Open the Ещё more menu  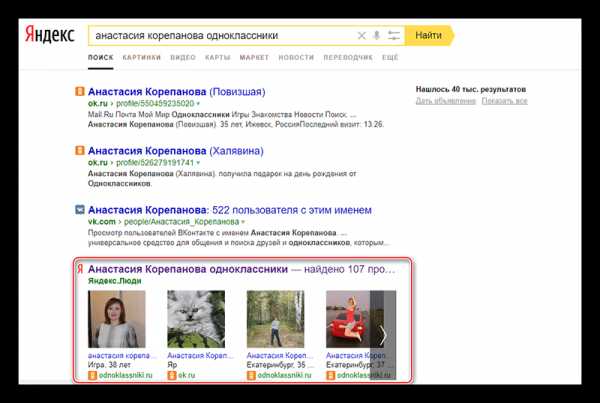click(390, 57)
